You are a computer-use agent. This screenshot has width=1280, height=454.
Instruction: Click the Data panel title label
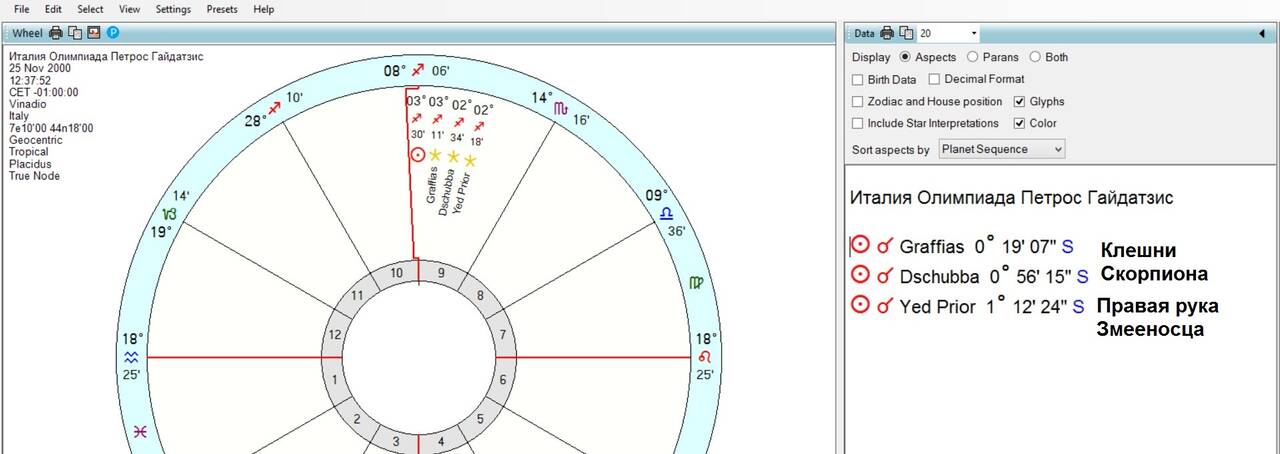tap(864, 33)
